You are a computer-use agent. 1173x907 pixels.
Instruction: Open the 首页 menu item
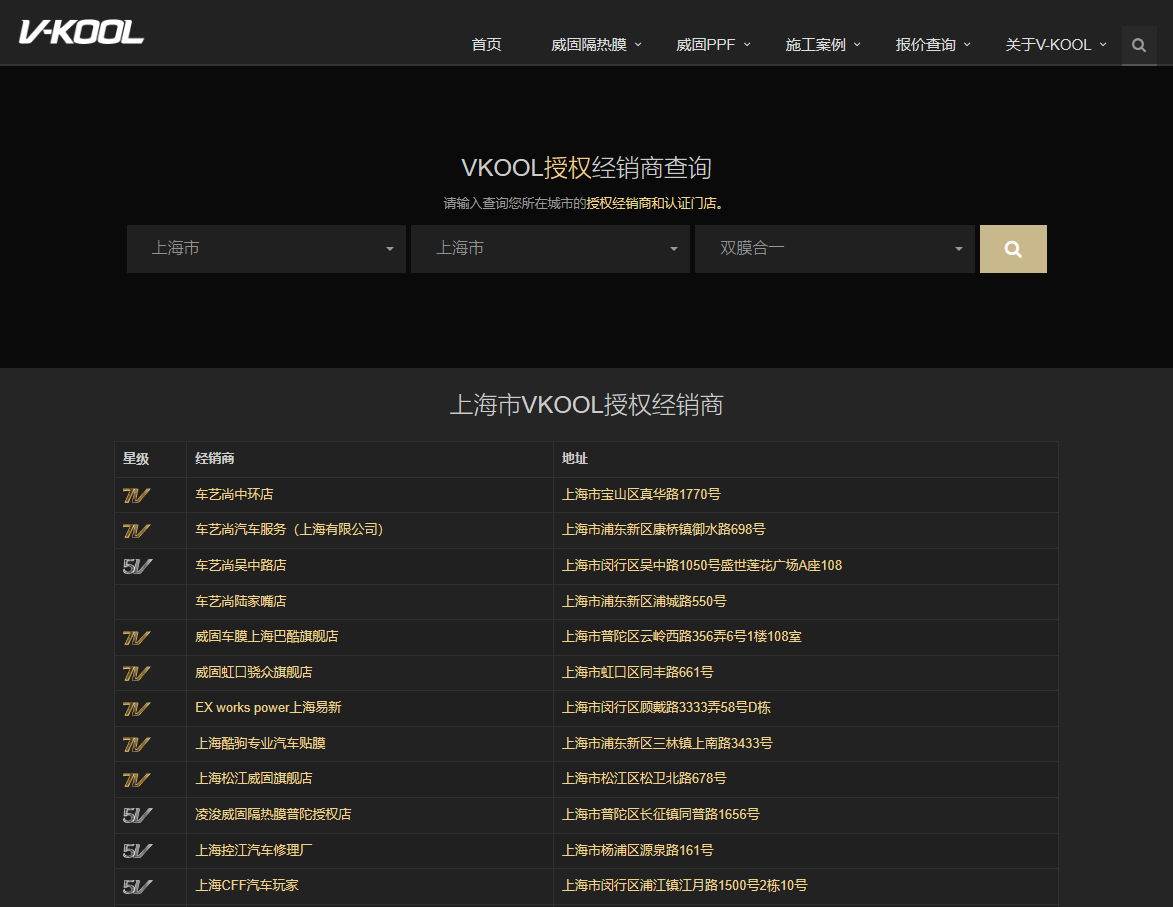click(486, 45)
